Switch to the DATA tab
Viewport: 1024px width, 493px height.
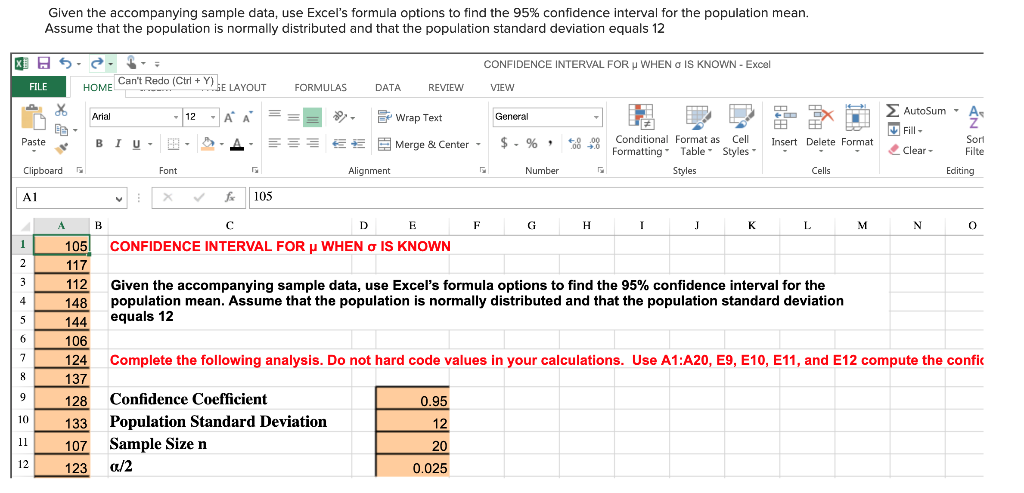coord(388,87)
